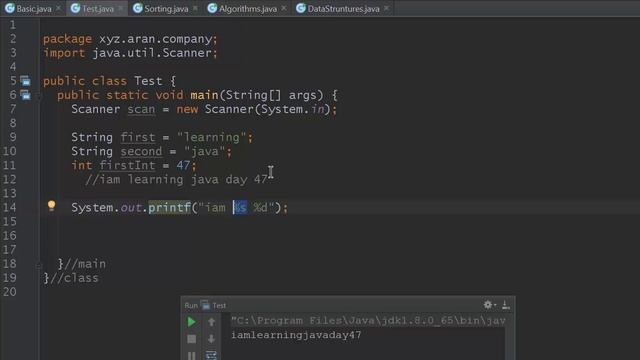Click variable 'scan' on line 7
The height and width of the screenshot is (360, 640).
tap(141, 109)
